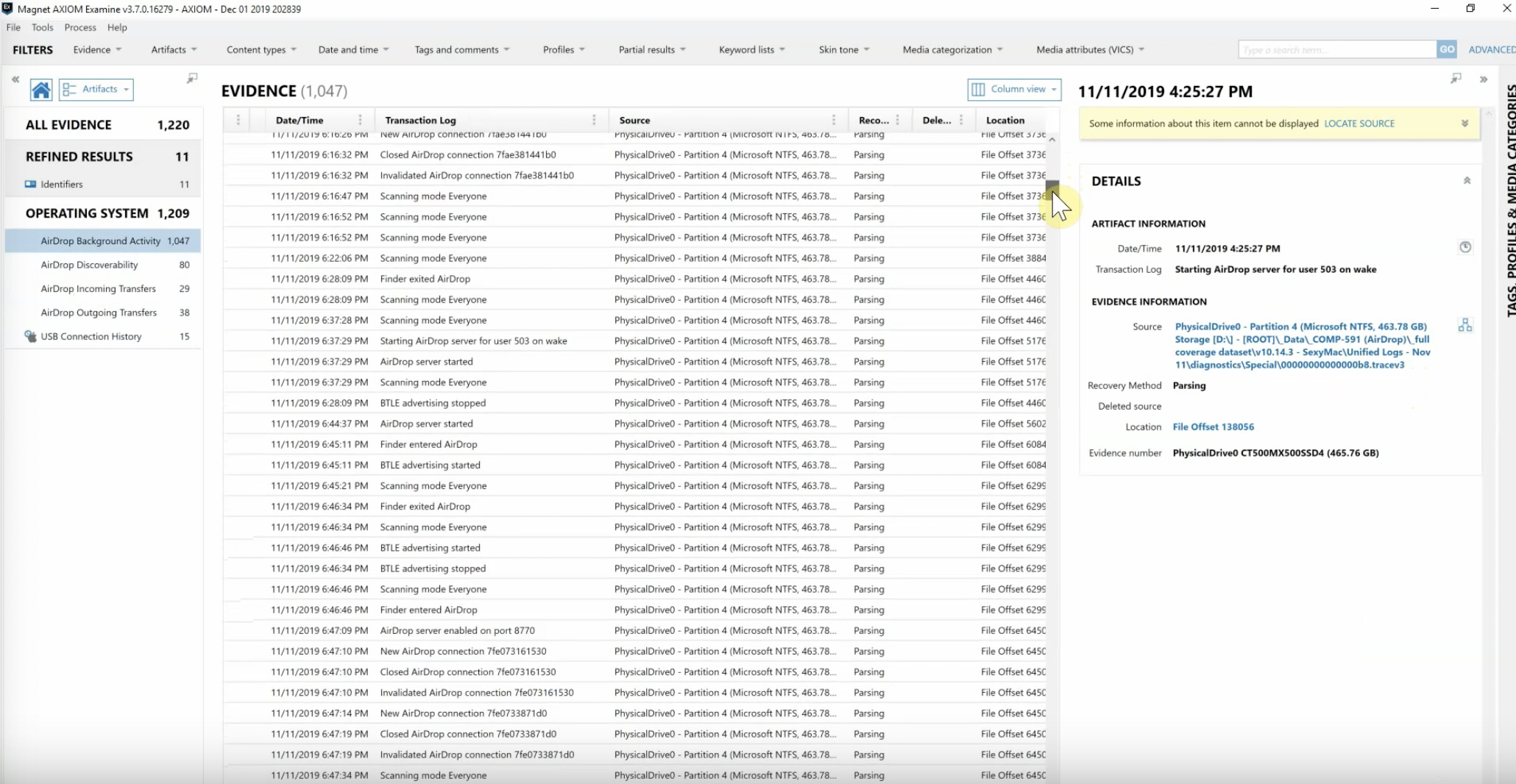The width and height of the screenshot is (1516, 784).
Task: Select row 'New AirDrop connection 7fe073161530'
Action: click(635, 651)
